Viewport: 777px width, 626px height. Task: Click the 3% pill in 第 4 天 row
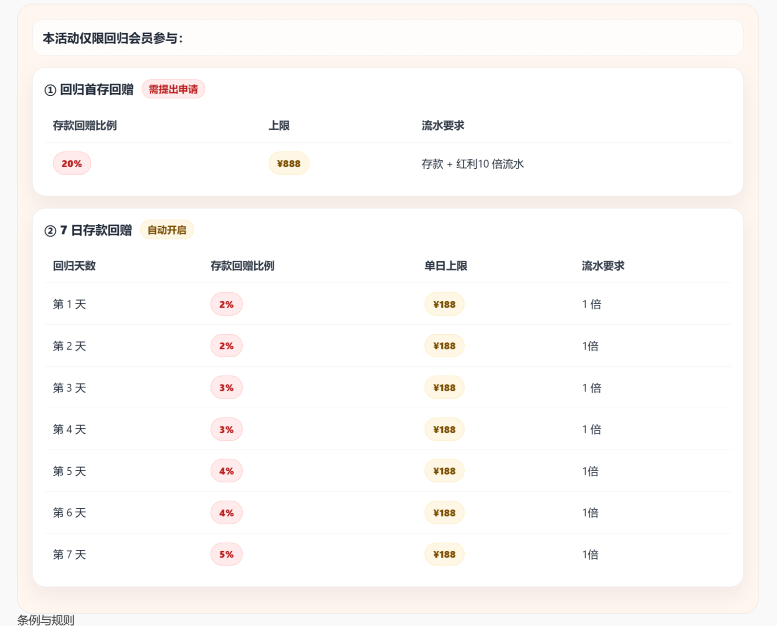pyautogui.click(x=226, y=429)
